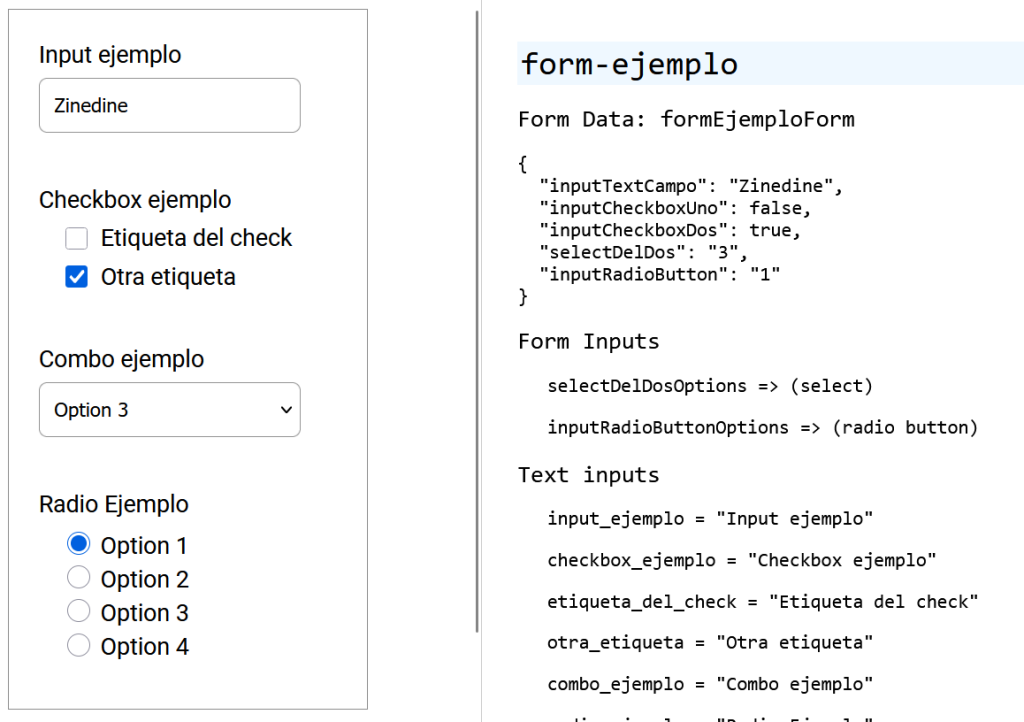
Task: Click the Input ejemplo text field
Action: [169, 105]
